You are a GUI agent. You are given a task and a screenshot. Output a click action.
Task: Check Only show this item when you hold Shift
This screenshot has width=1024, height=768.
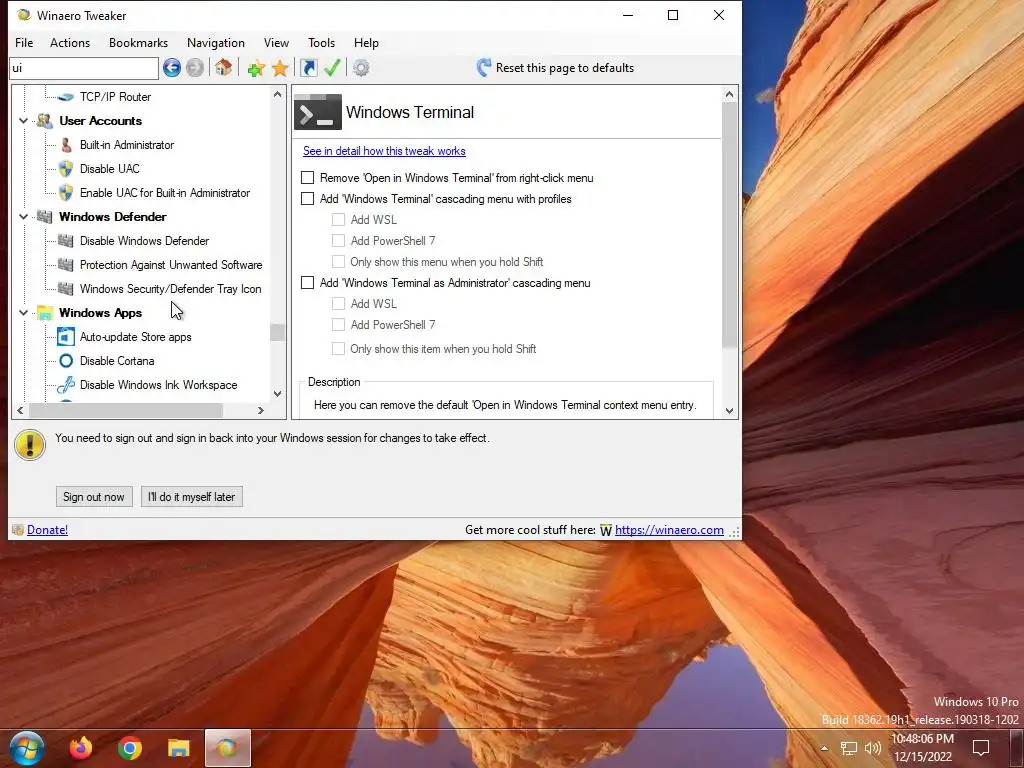tap(338, 349)
